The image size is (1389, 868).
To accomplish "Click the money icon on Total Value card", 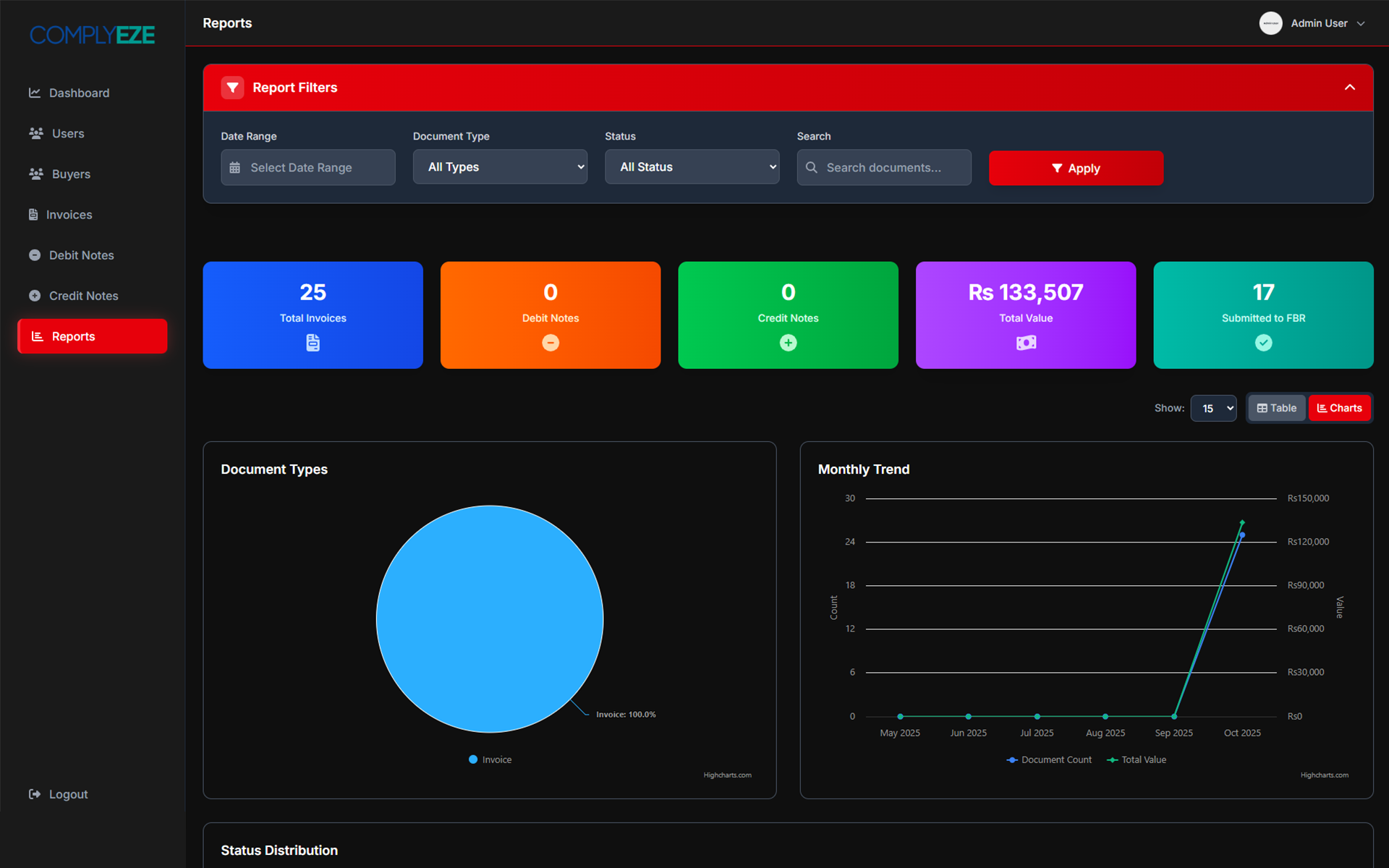I will (x=1026, y=343).
